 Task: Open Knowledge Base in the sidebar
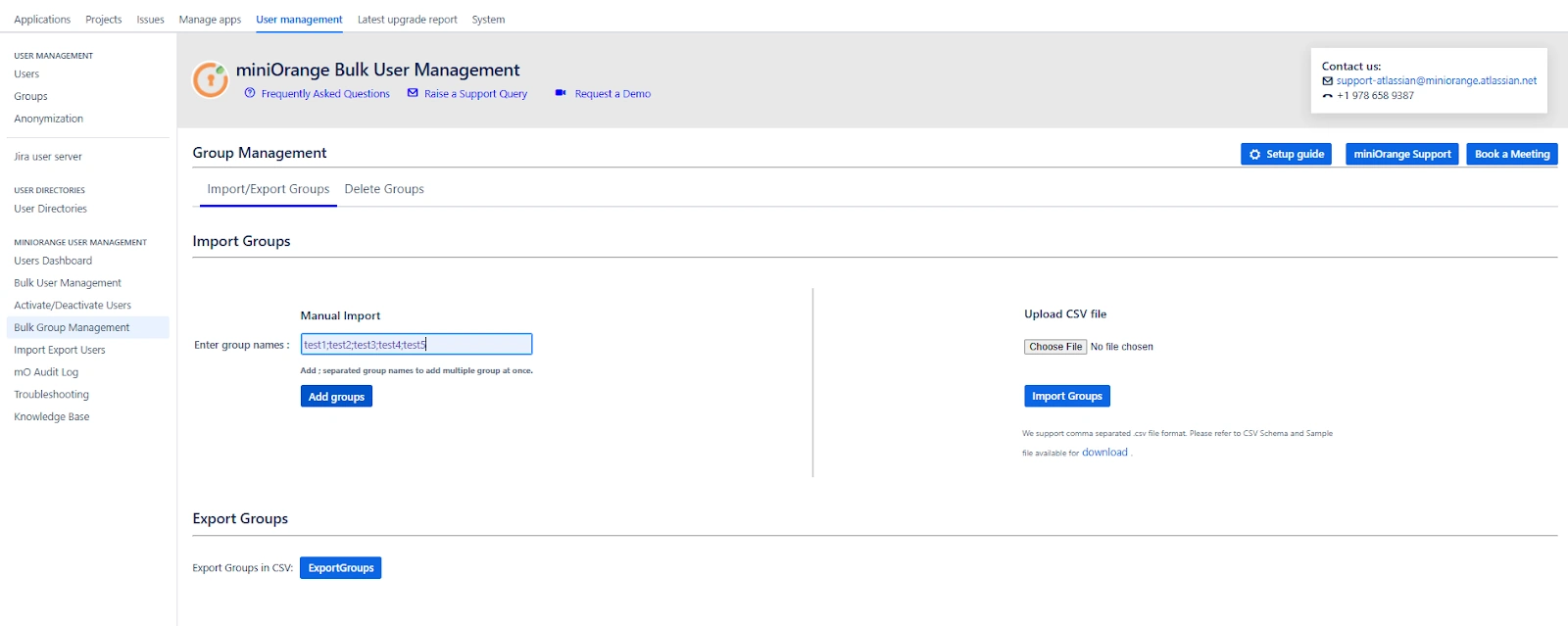click(51, 417)
